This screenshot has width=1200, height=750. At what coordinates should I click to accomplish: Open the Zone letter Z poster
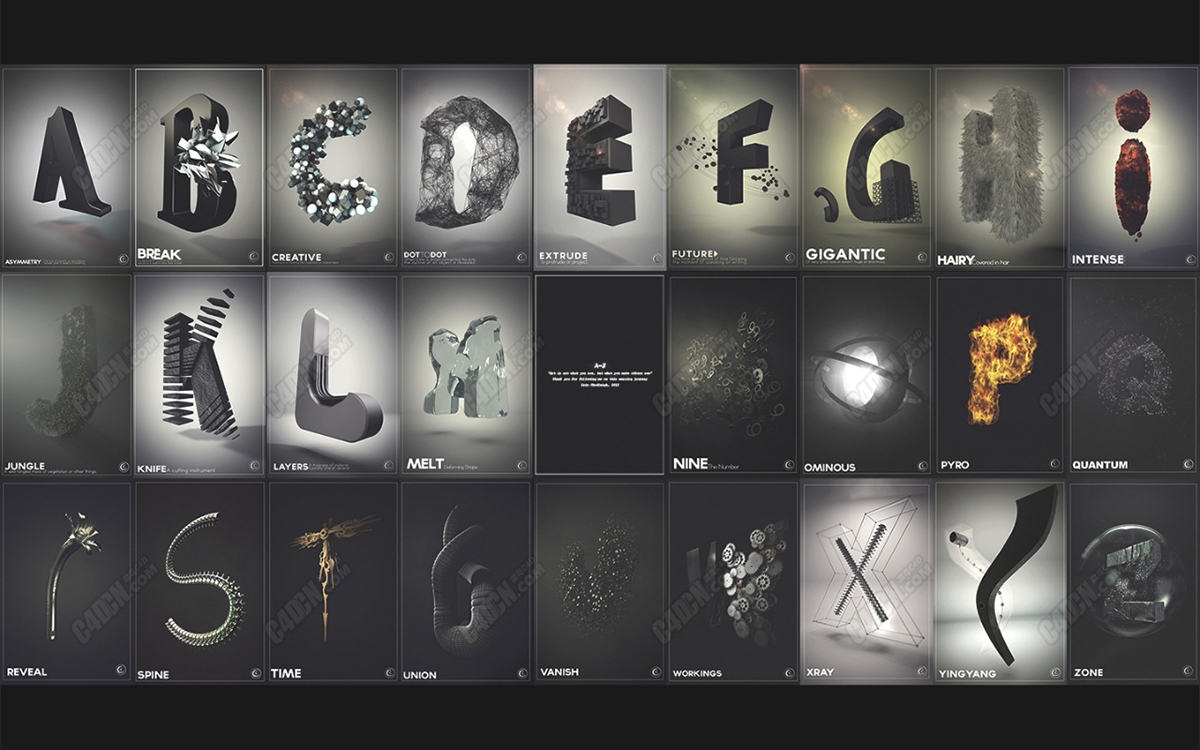[x=1133, y=582]
